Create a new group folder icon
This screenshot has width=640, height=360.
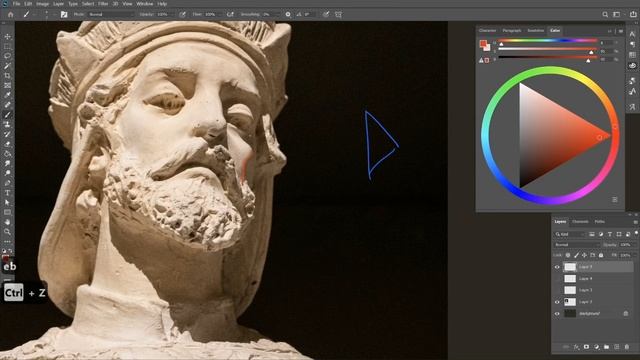(x=607, y=347)
